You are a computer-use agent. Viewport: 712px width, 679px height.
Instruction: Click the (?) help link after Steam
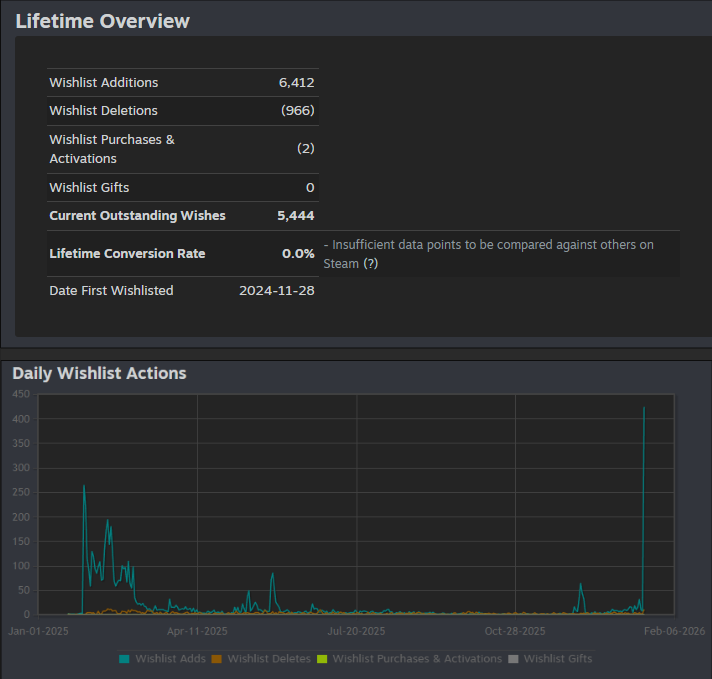tap(371, 264)
